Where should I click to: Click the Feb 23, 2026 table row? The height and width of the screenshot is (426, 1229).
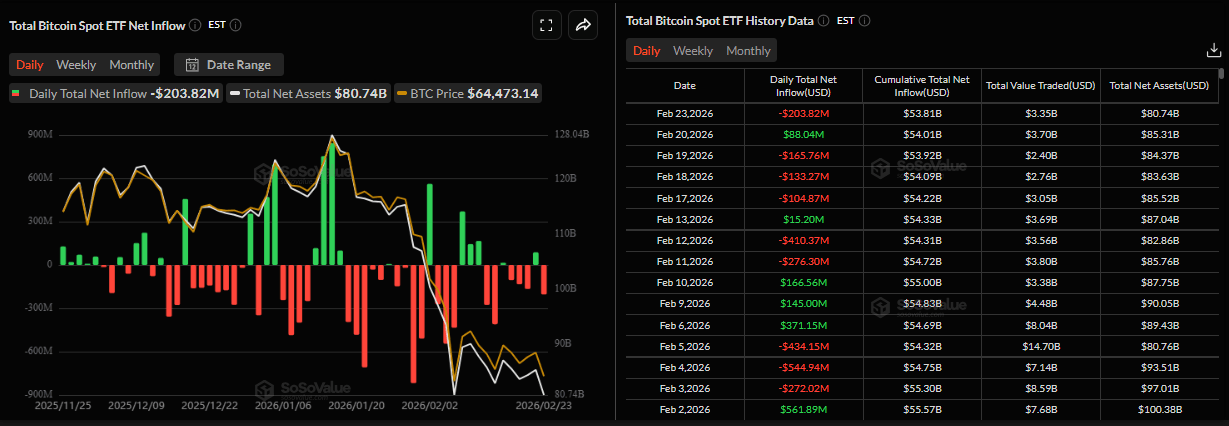920,114
